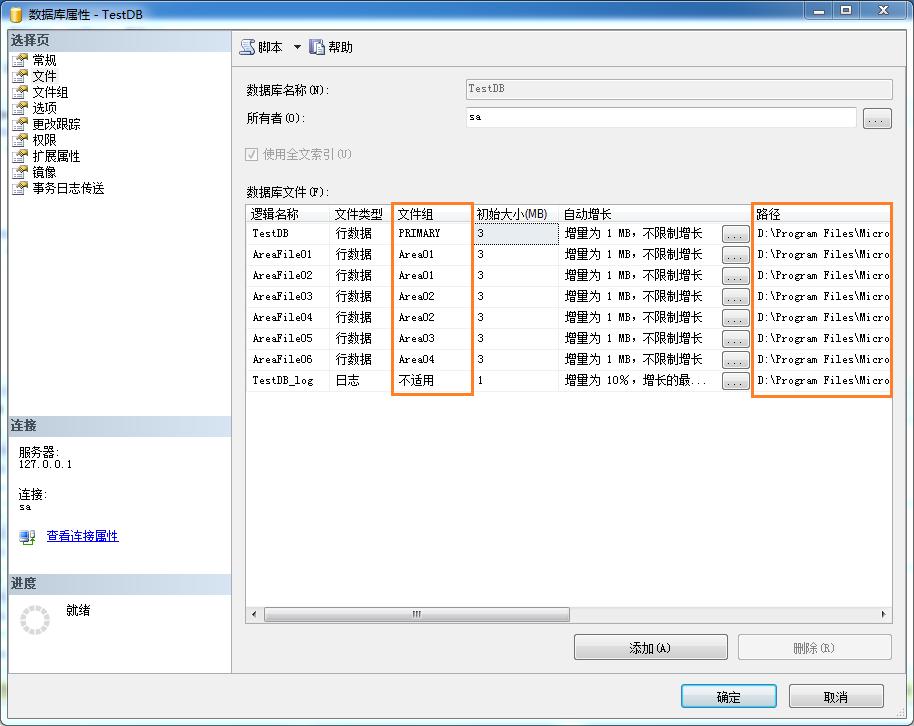The image size is (914, 726).
Task: Click the 帮助 help toolbar icon
Action: 317,47
